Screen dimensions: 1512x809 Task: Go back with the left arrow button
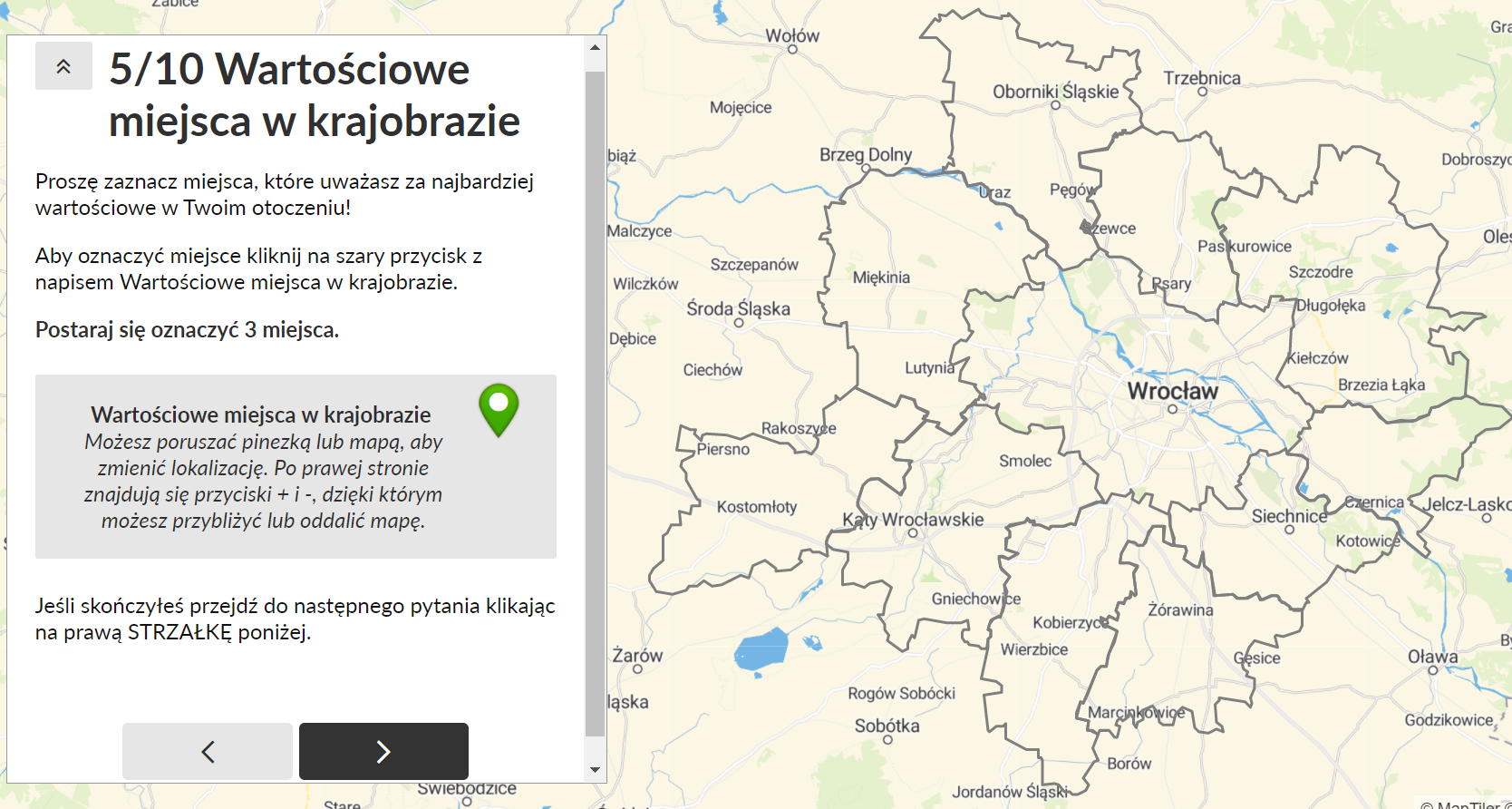tap(208, 751)
